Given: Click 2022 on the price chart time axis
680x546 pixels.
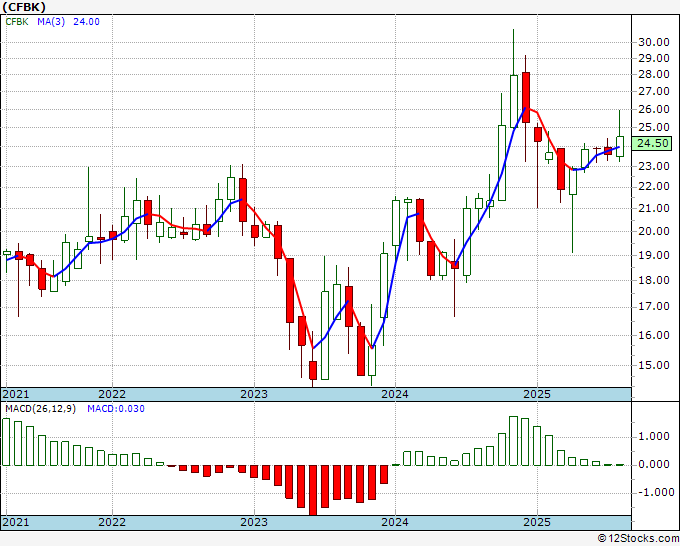Looking at the screenshot, I should pyautogui.click(x=112, y=394).
